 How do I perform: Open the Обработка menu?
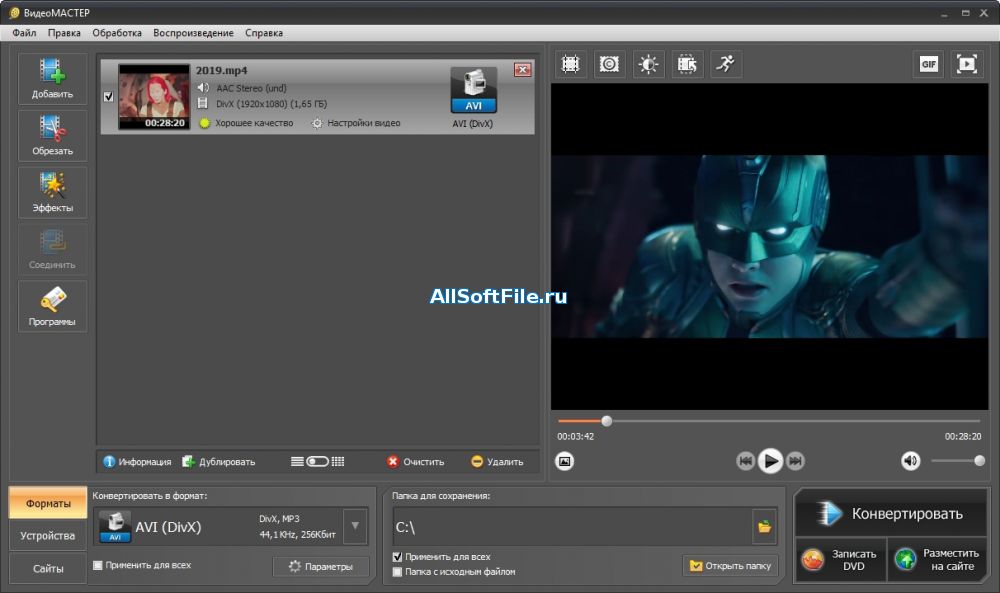coord(117,33)
